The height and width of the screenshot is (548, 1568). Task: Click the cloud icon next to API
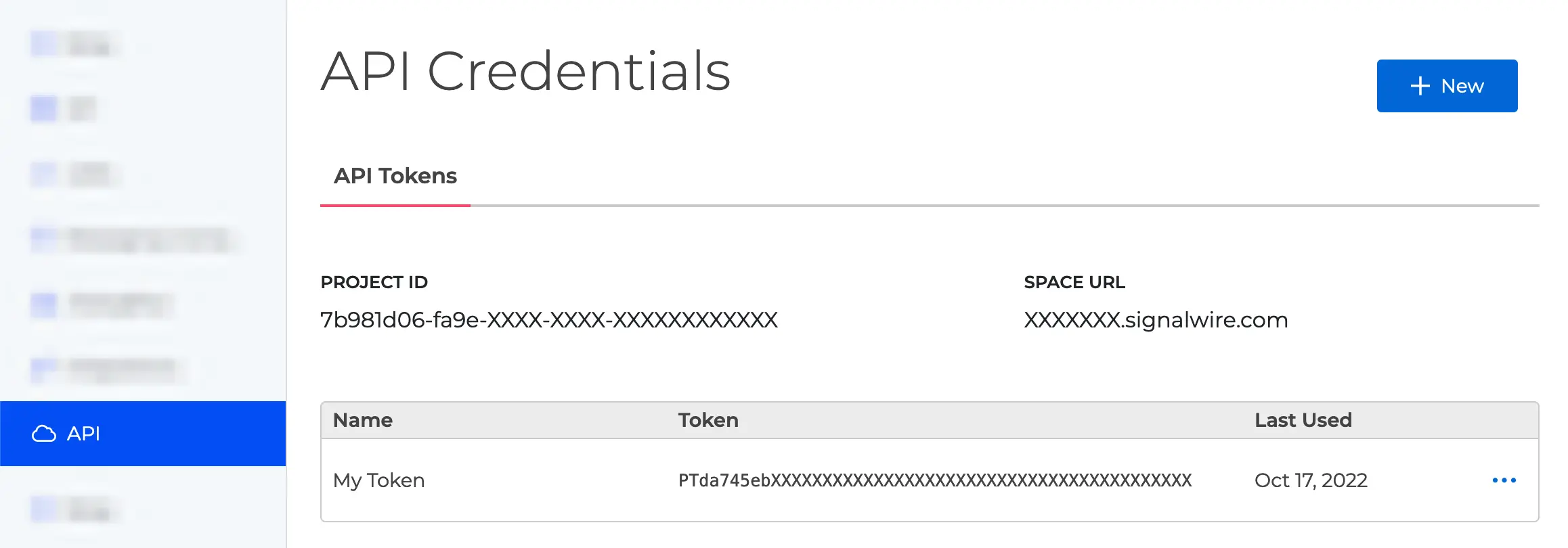45,434
